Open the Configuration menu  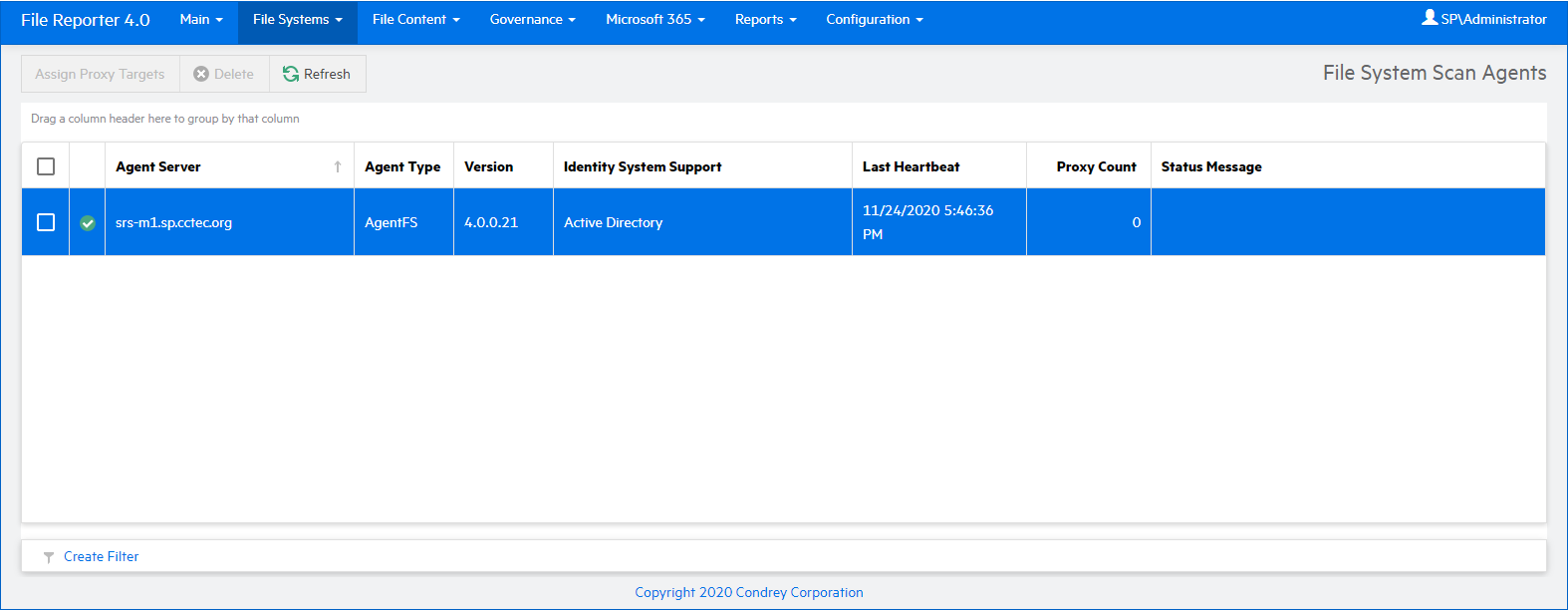874,20
